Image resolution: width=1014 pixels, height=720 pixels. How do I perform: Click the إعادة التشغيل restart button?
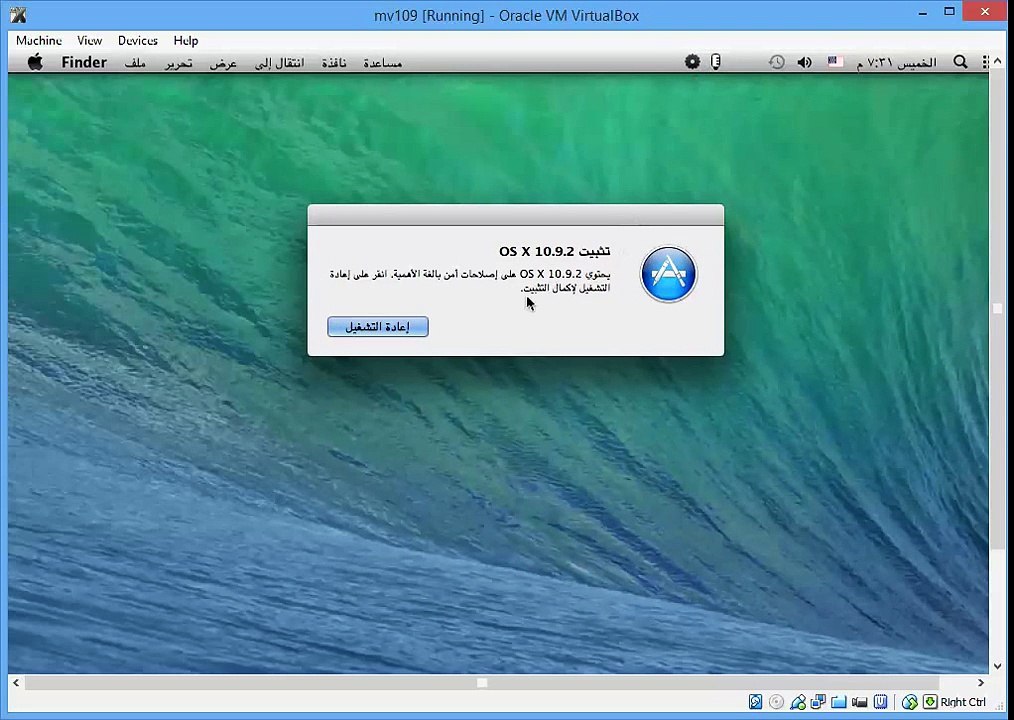tap(378, 327)
